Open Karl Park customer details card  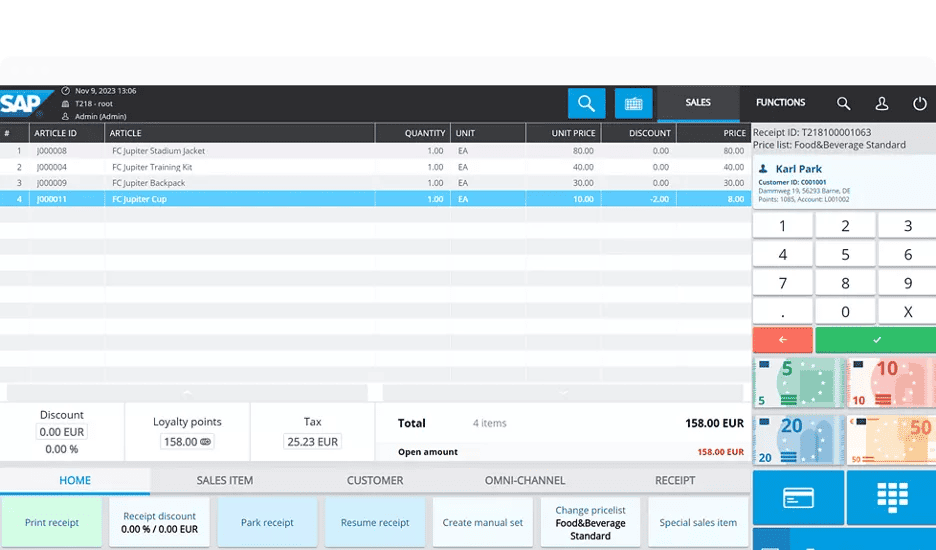pyautogui.click(x=843, y=182)
